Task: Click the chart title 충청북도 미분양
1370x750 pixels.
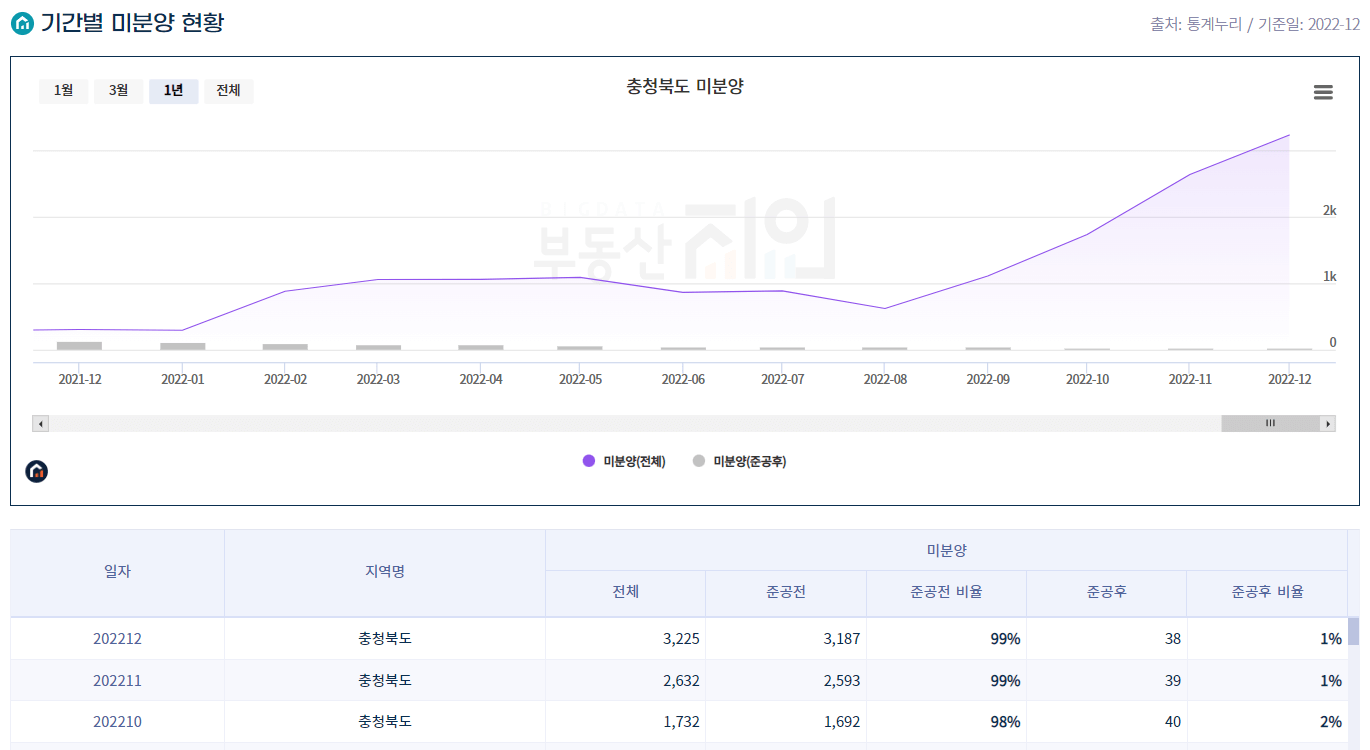Action: coord(685,87)
